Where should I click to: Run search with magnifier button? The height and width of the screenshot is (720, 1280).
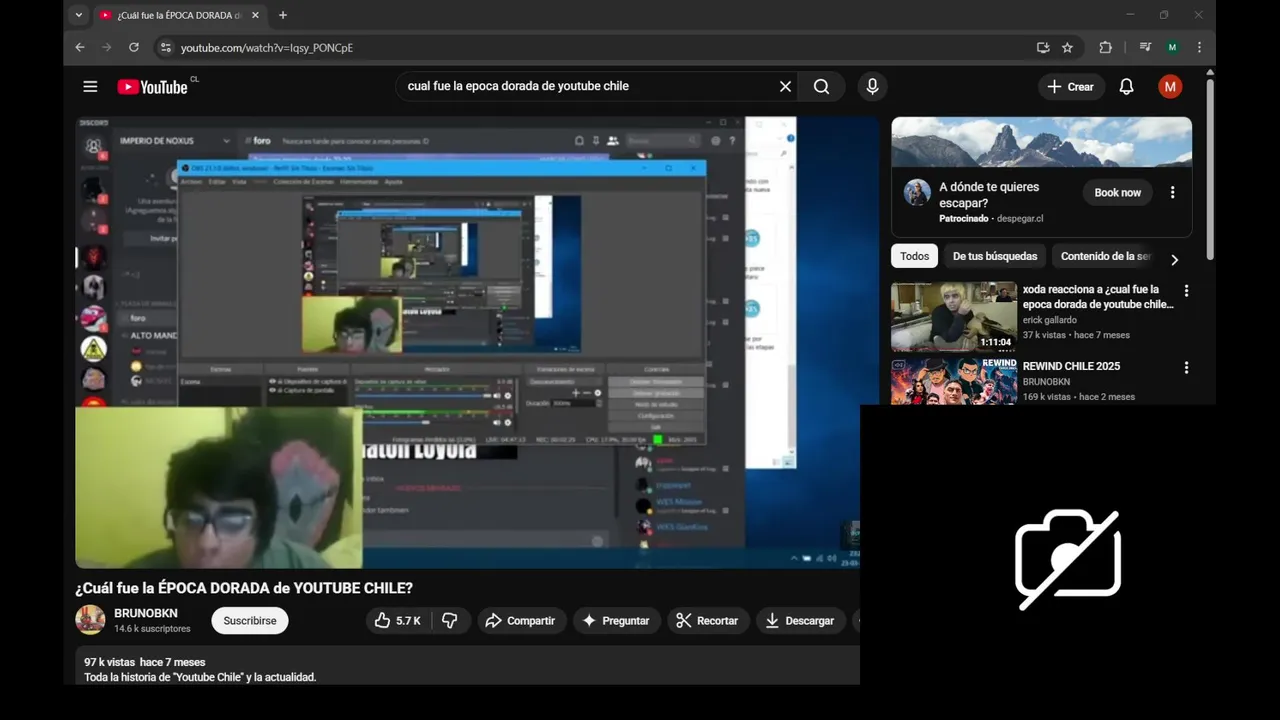821,87
